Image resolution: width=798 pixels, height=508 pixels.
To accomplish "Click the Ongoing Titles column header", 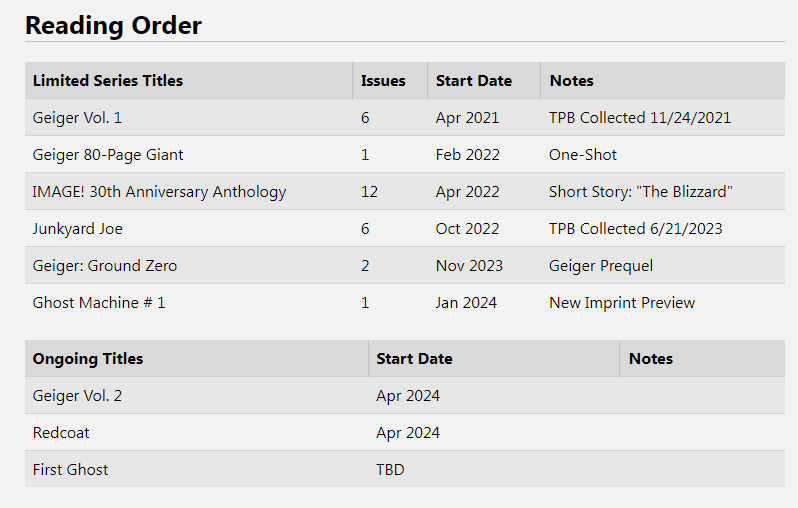I will click(88, 359).
